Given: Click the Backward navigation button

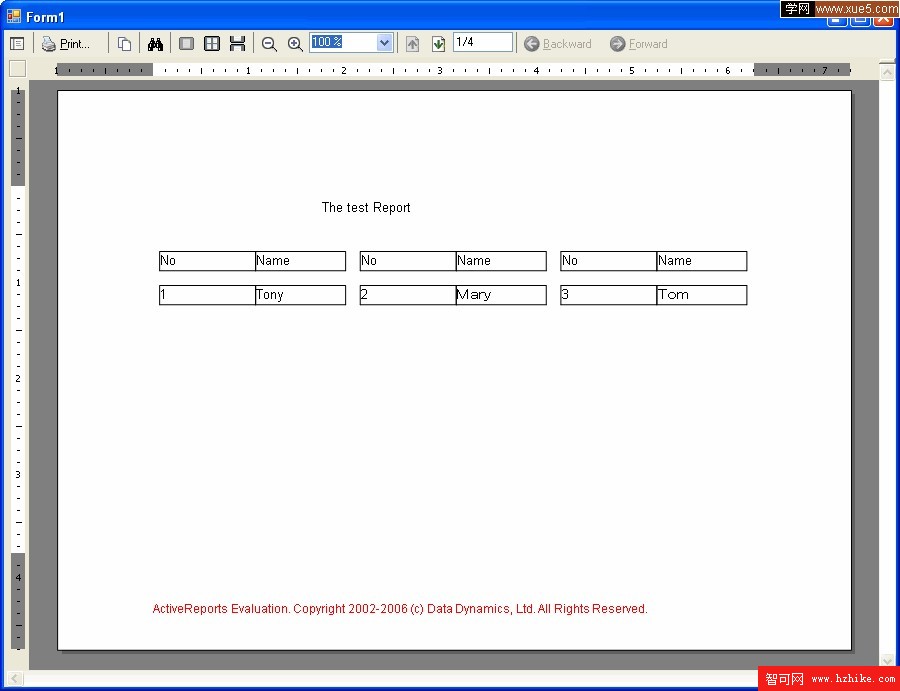Looking at the screenshot, I should [557, 44].
